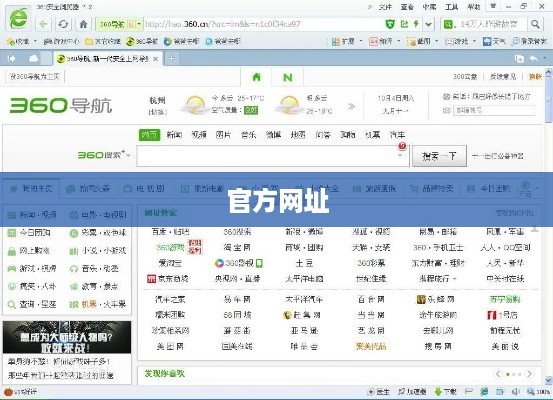The image size is (553, 400).
Task: Go back with the back arrow
Action: pos(43,24)
